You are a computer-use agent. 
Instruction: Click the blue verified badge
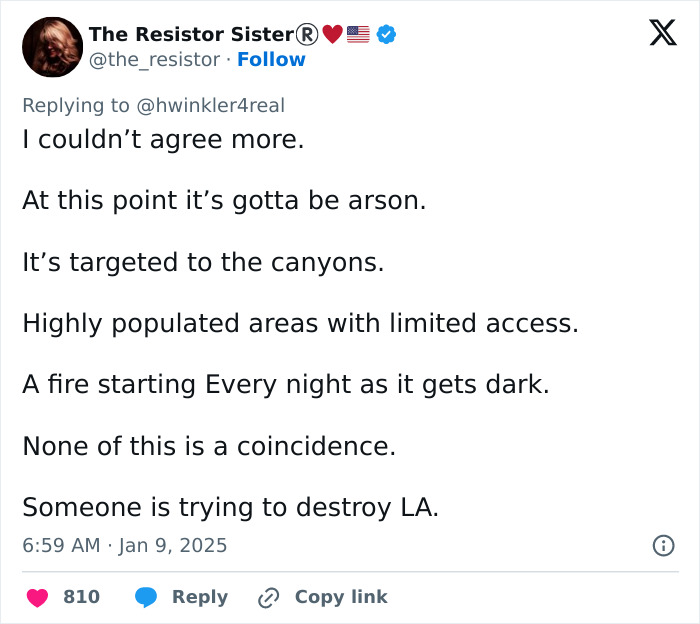pyautogui.click(x=386, y=34)
